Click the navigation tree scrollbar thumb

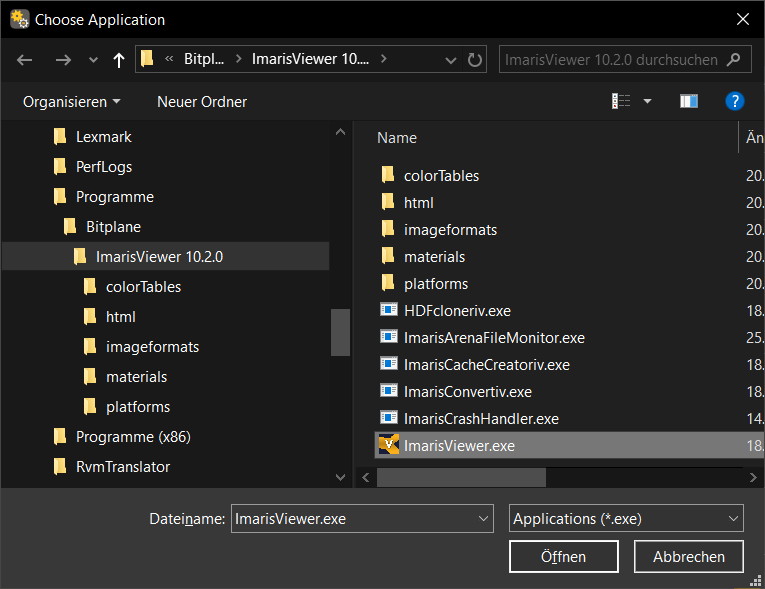(341, 332)
